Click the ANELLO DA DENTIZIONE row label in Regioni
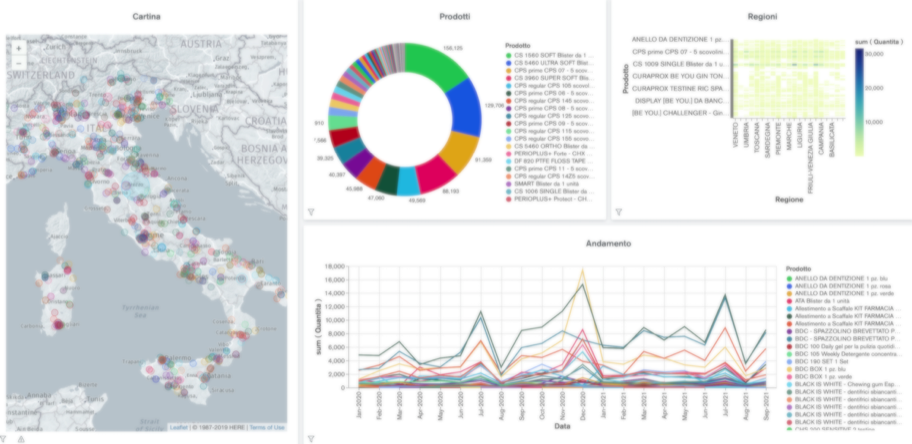 pyautogui.click(x=679, y=40)
